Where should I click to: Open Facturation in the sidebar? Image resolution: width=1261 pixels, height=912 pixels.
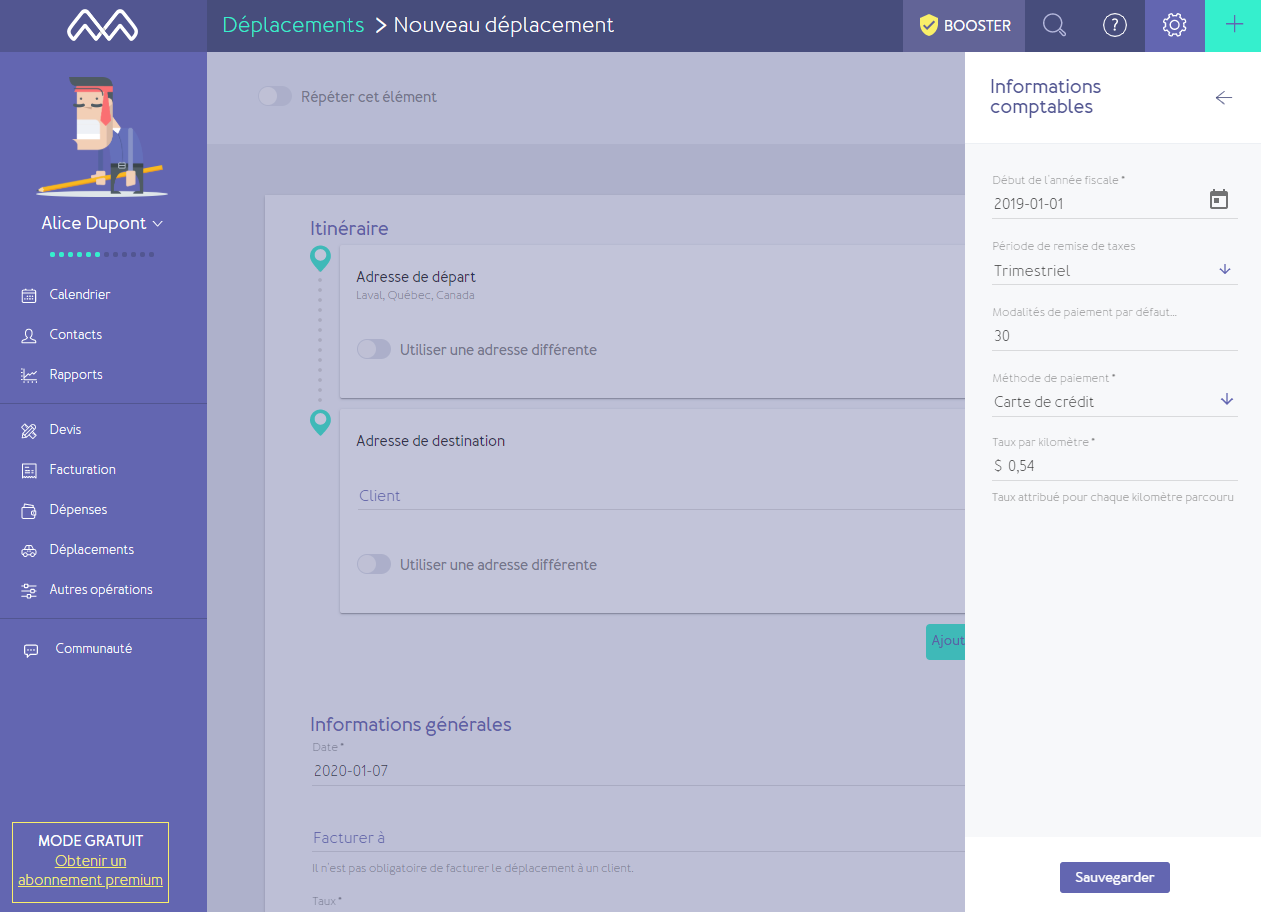point(82,470)
